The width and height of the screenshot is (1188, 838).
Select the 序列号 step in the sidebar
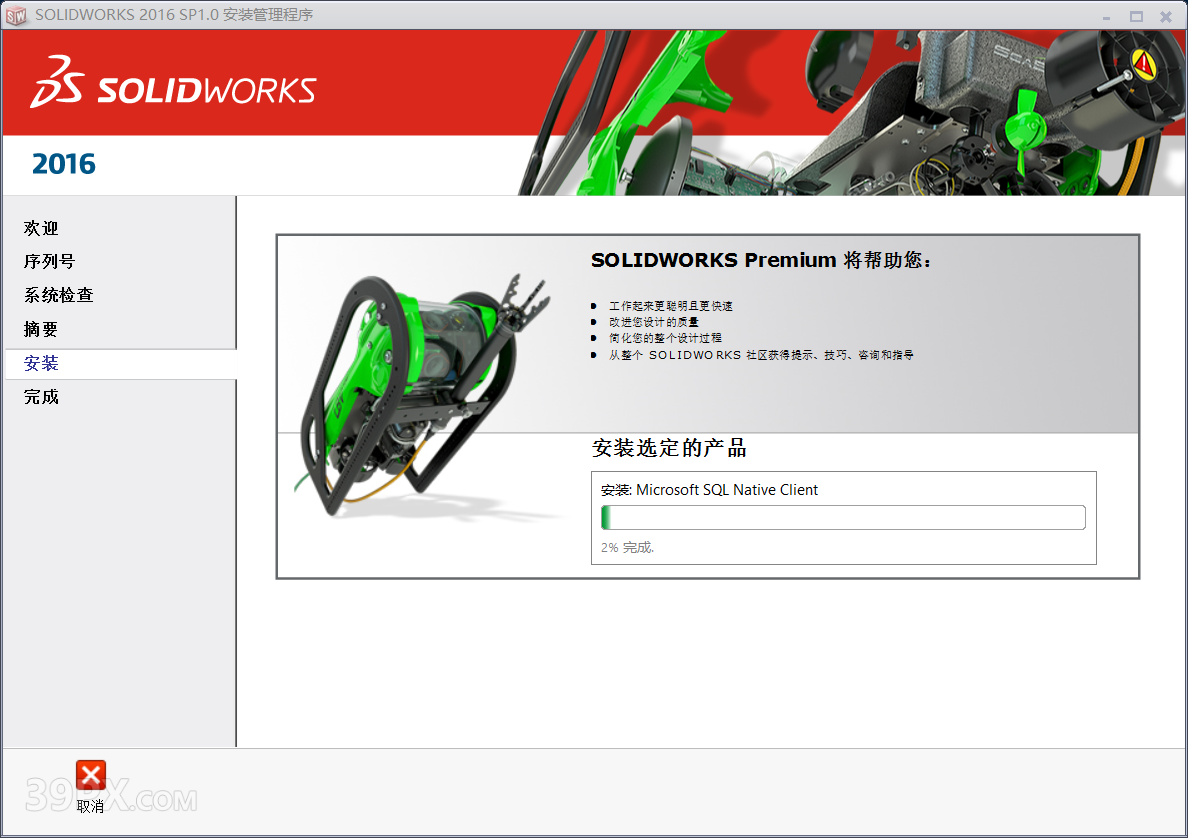point(48,261)
